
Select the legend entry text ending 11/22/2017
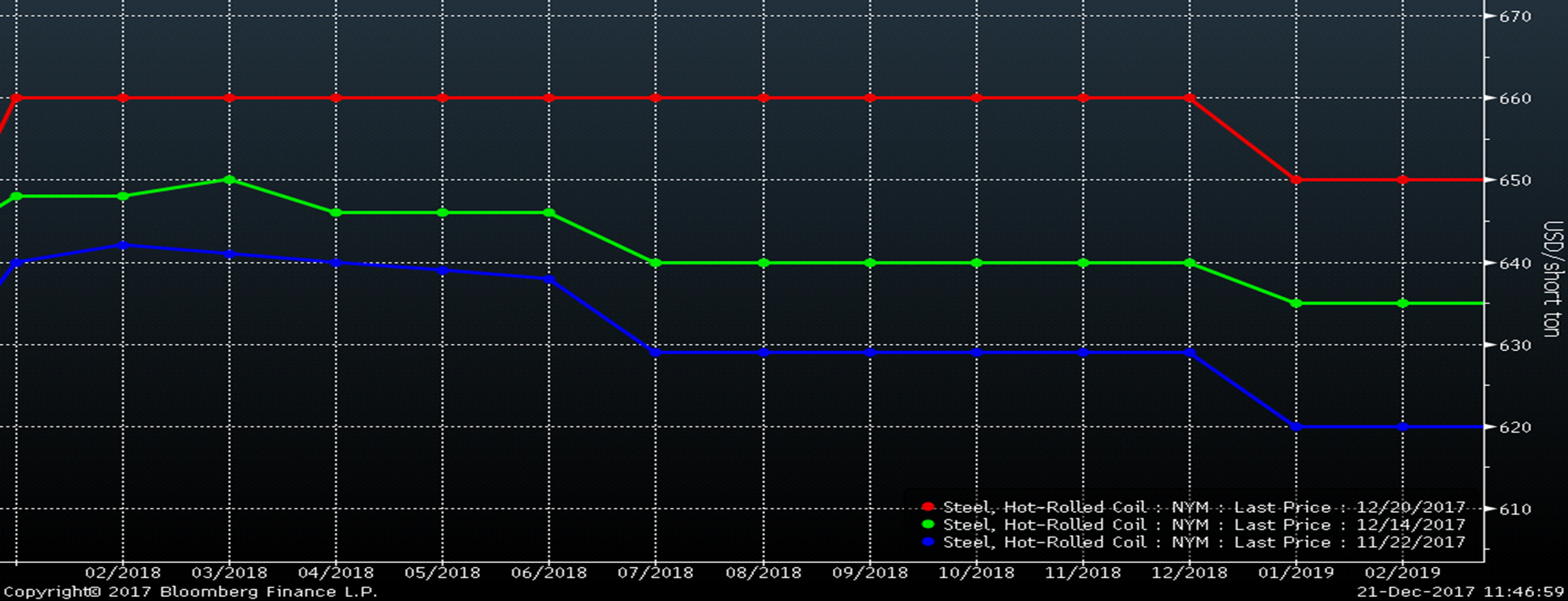[x=1203, y=542]
